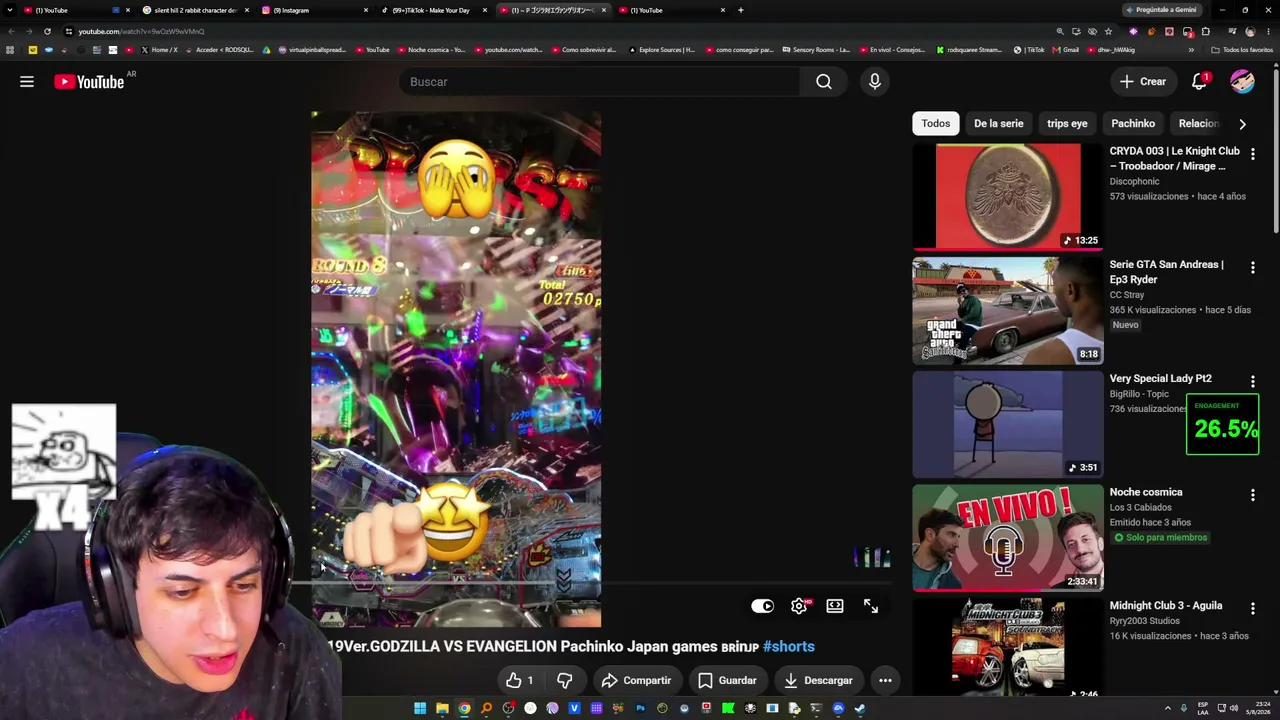Screen dimensions: 1280x720
Task: Open the Discophonic channel name
Action: point(1134,182)
